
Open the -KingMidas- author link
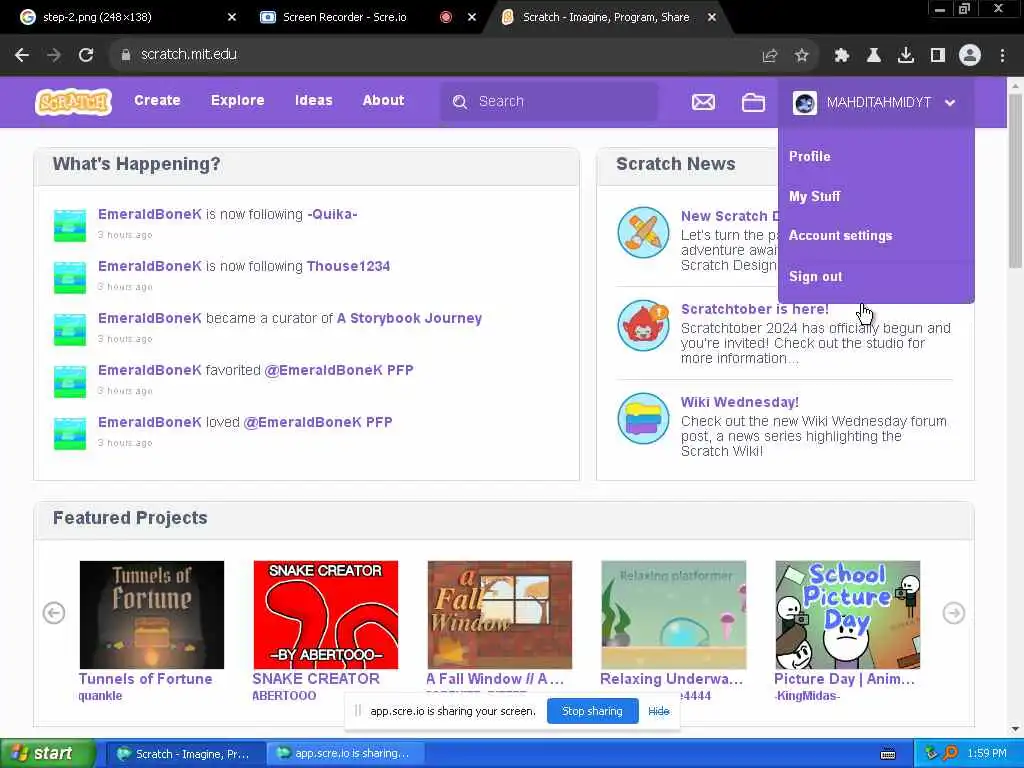click(807, 696)
